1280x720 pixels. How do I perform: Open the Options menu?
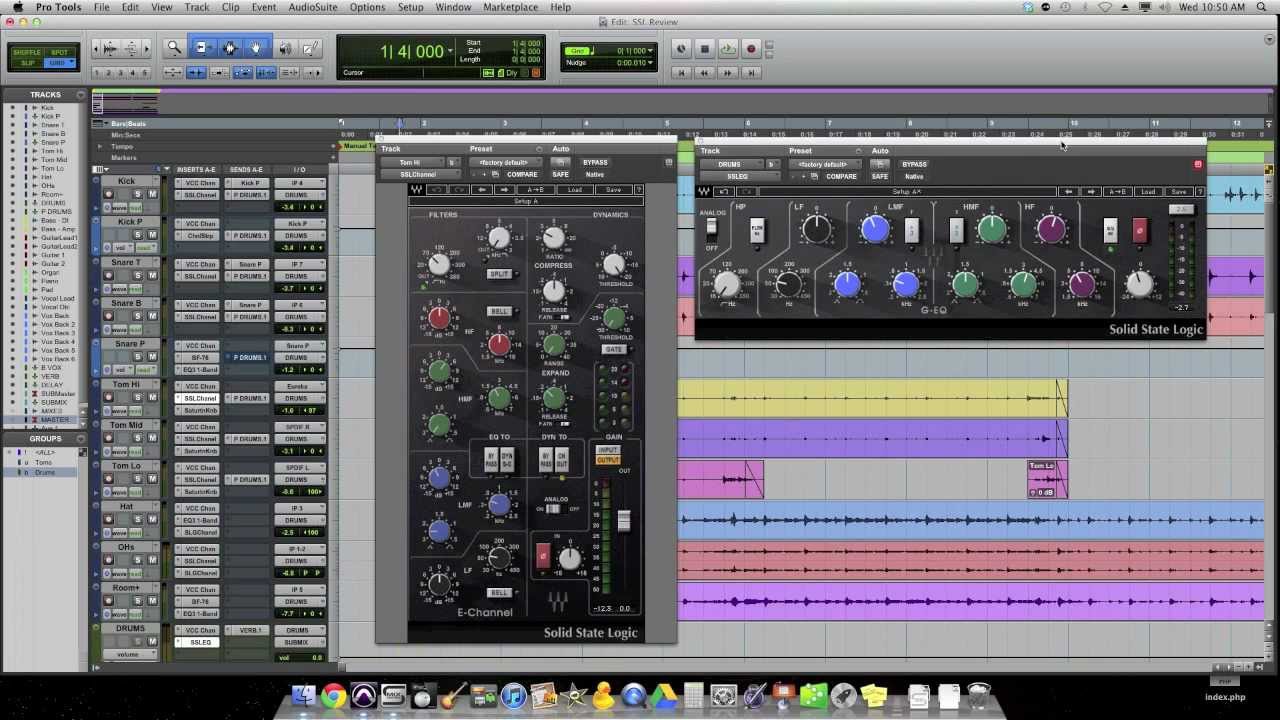coord(367,7)
